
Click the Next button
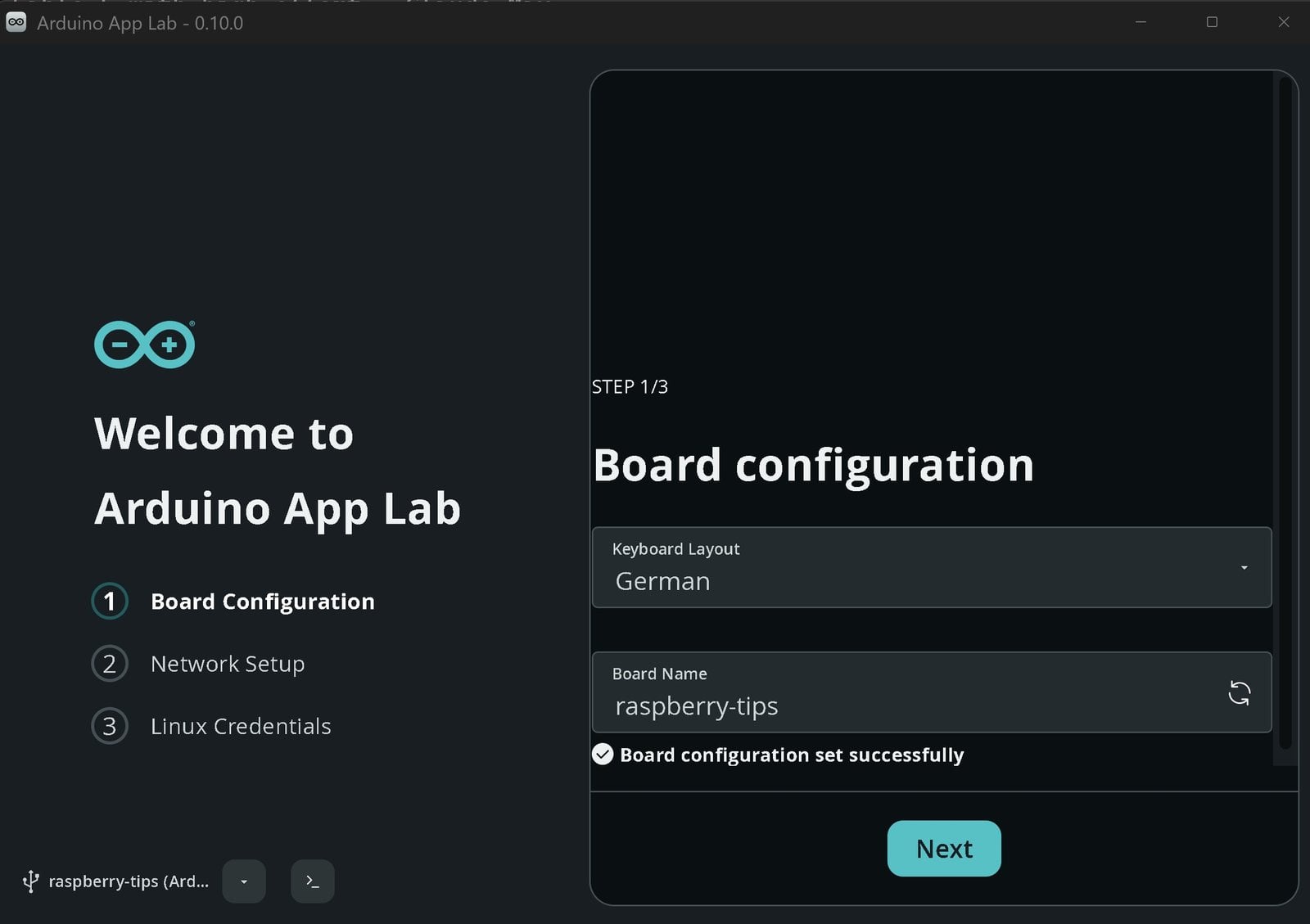tap(944, 849)
